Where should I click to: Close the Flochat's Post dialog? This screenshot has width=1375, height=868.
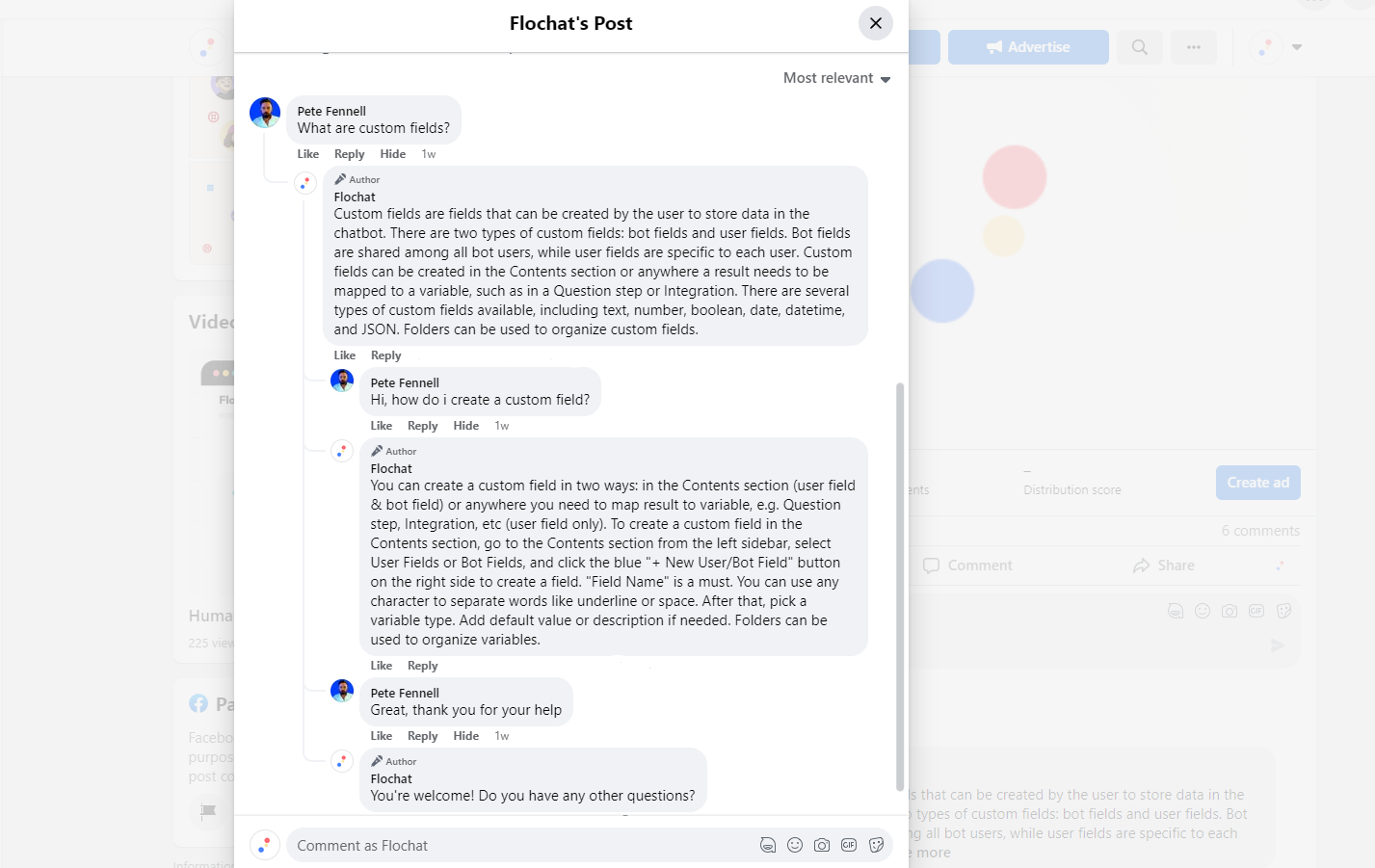click(x=875, y=23)
